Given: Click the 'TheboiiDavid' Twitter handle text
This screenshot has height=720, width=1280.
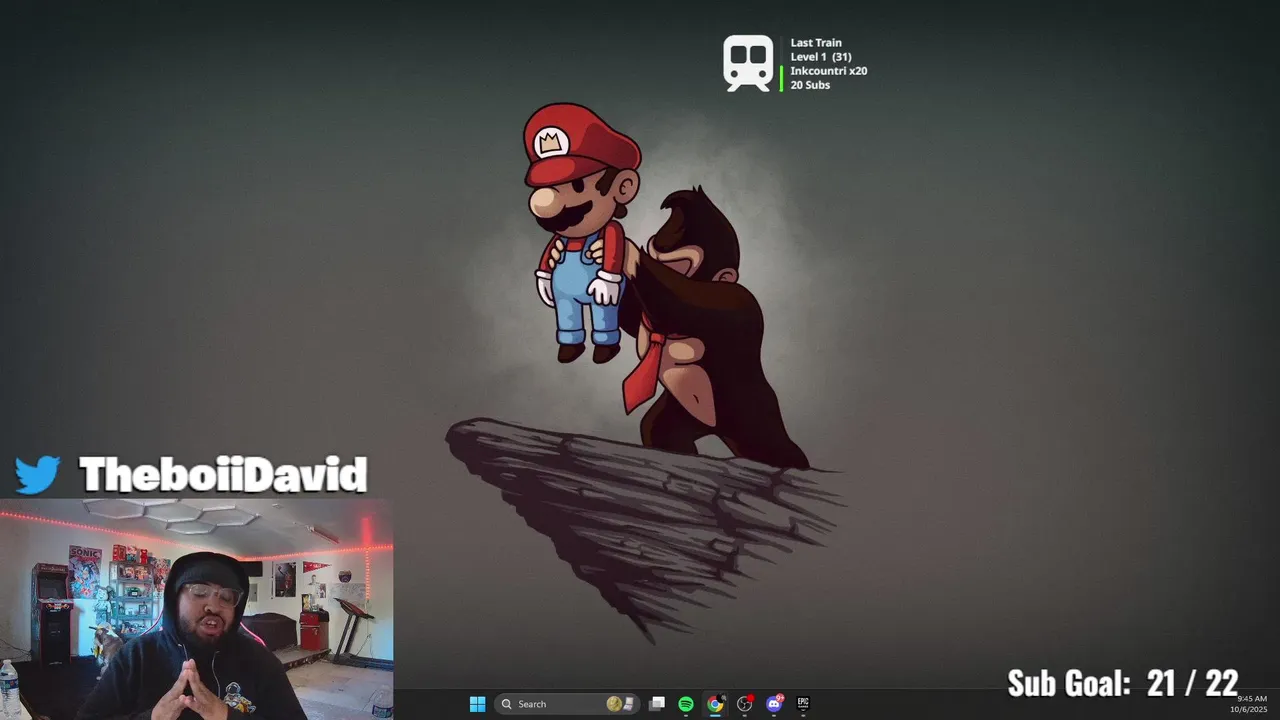Looking at the screenshot, I should pos(223,475).
